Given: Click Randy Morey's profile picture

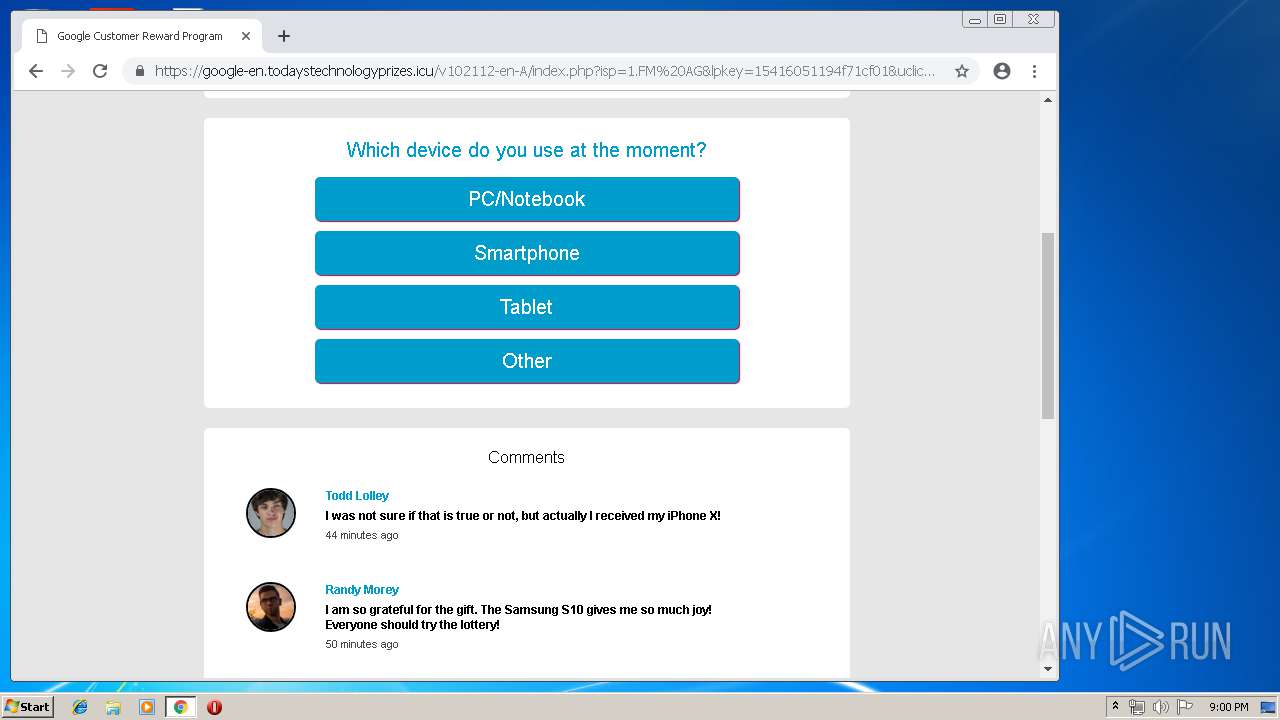Looking at the screenshot, I should coord(271,607).
